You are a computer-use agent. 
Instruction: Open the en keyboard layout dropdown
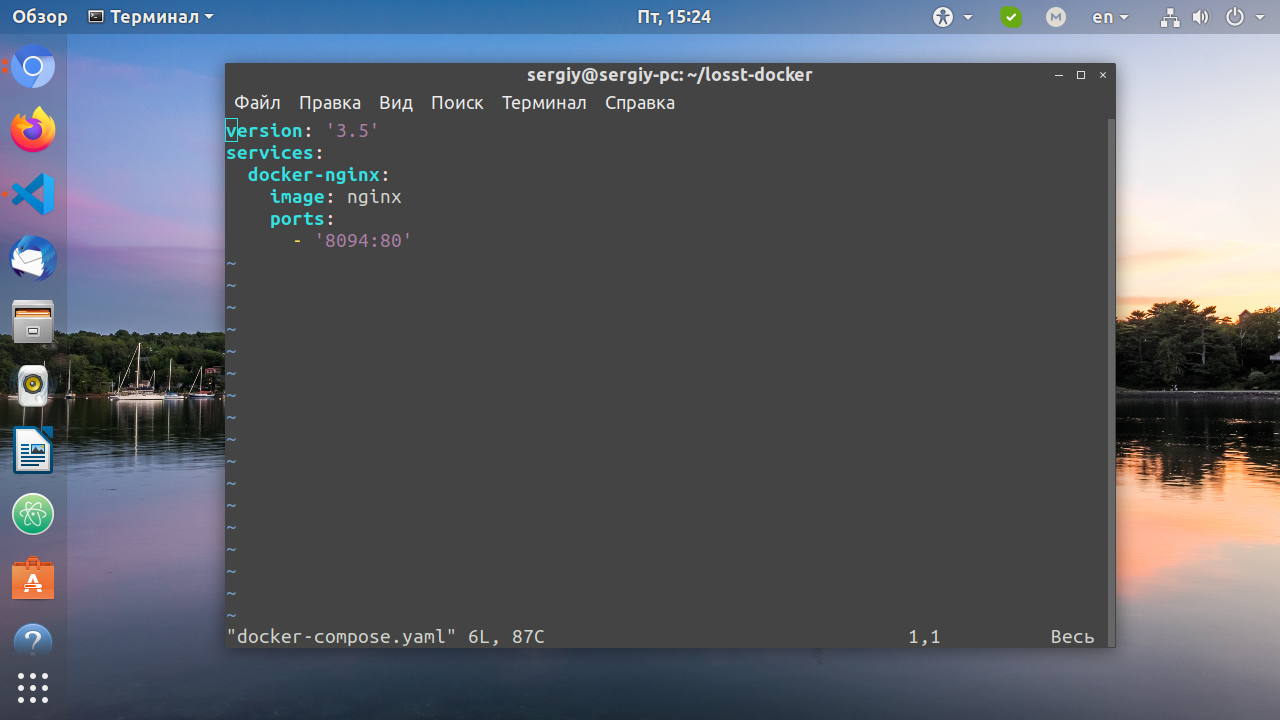coord(1110,17)
